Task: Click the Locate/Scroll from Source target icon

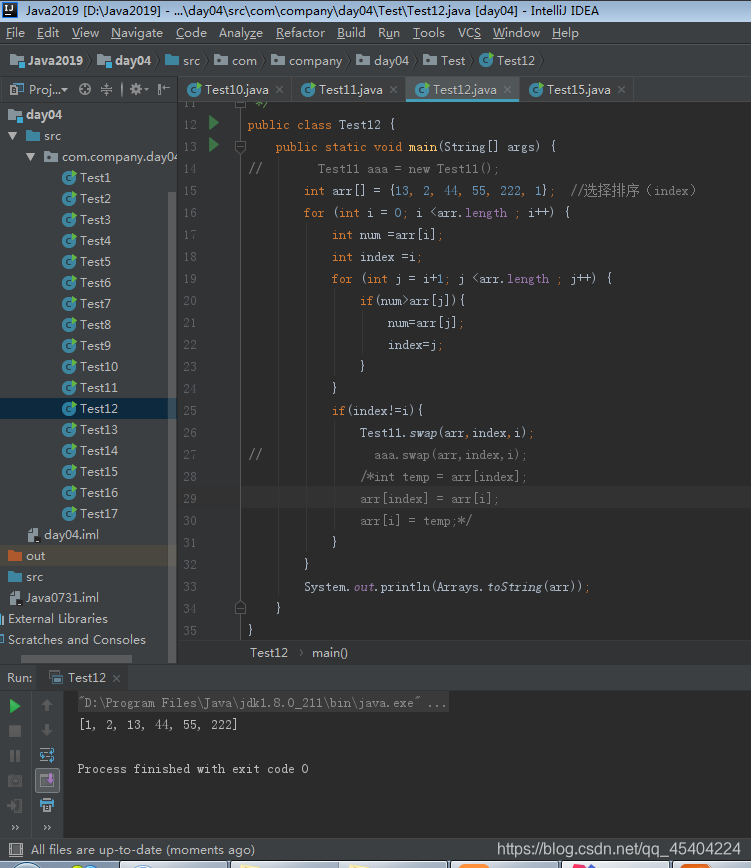Action: click(x=85, y=89)
